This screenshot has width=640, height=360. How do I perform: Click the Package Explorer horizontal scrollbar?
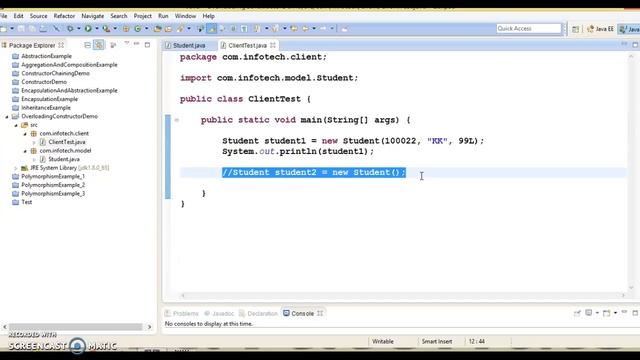coord(76,327)
